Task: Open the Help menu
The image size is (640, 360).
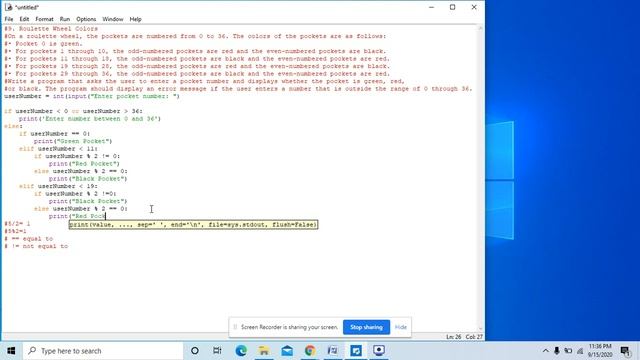Action: click(x=135, y=19)
